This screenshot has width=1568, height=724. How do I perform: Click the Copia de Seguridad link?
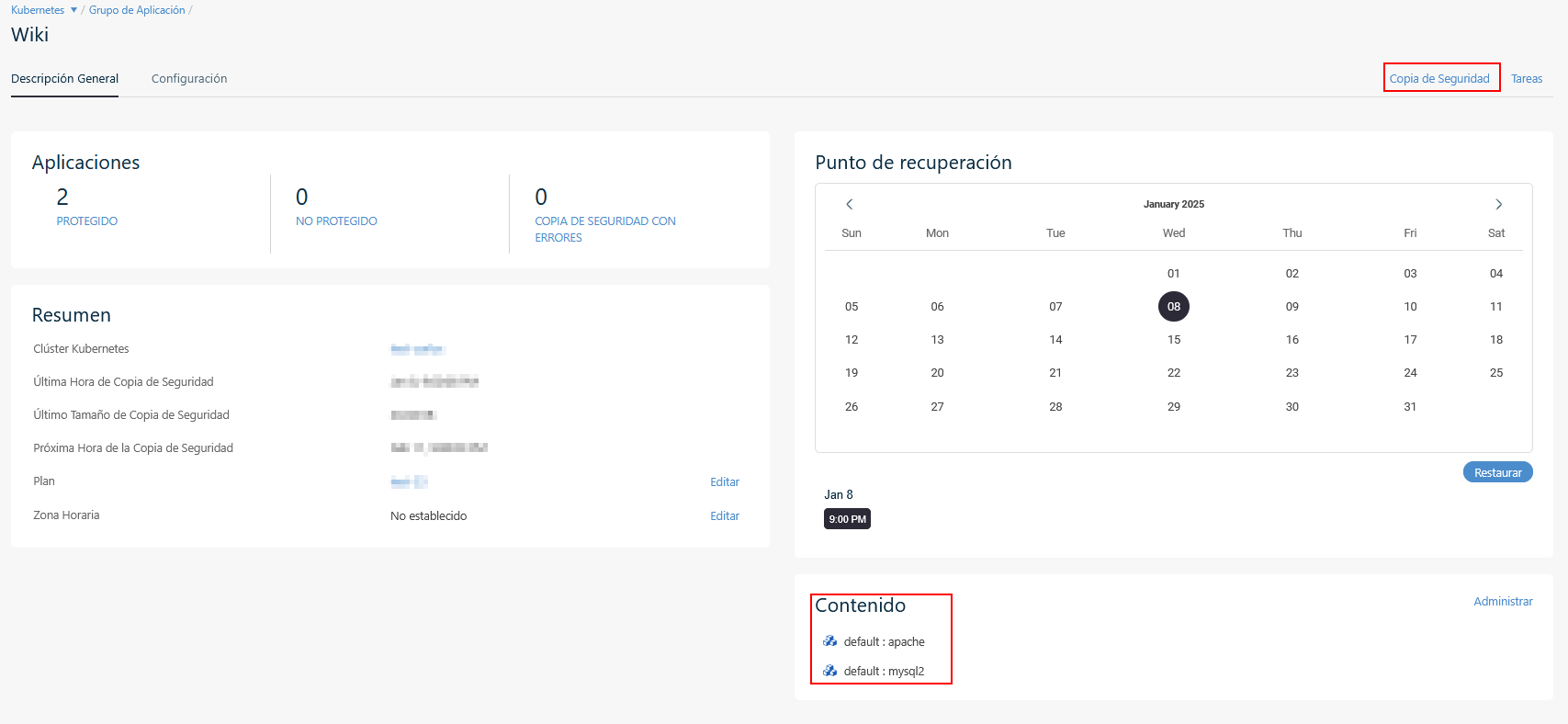(1438, 79)
